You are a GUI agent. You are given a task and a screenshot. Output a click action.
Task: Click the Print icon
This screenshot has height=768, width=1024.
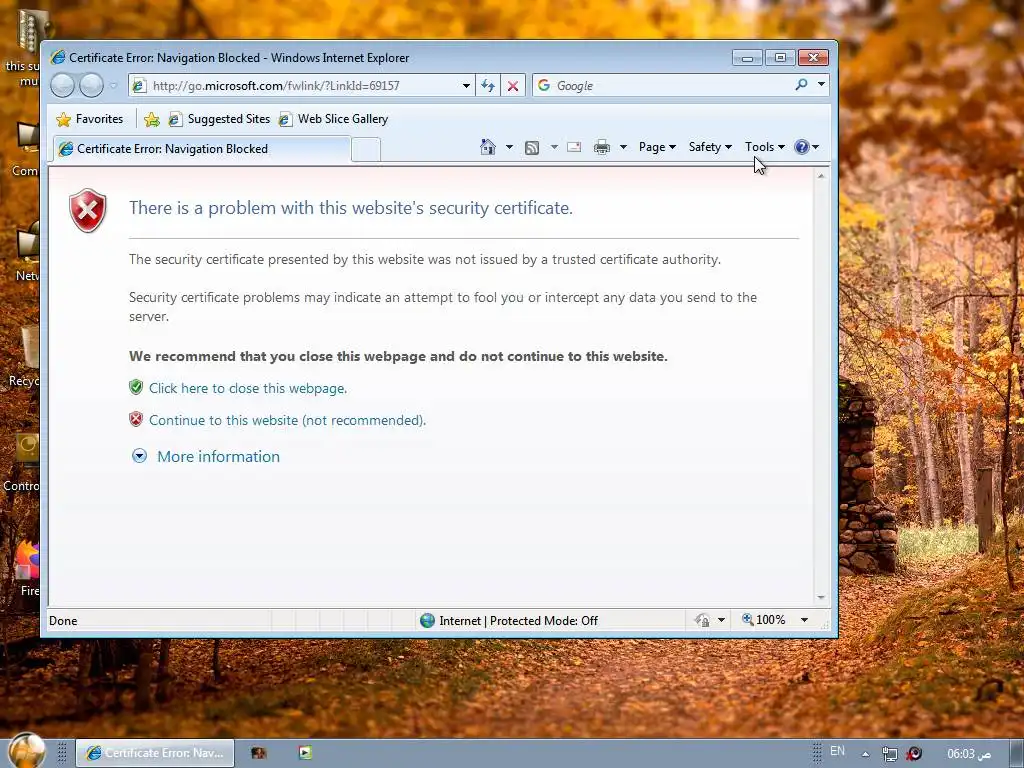point(601,147)
